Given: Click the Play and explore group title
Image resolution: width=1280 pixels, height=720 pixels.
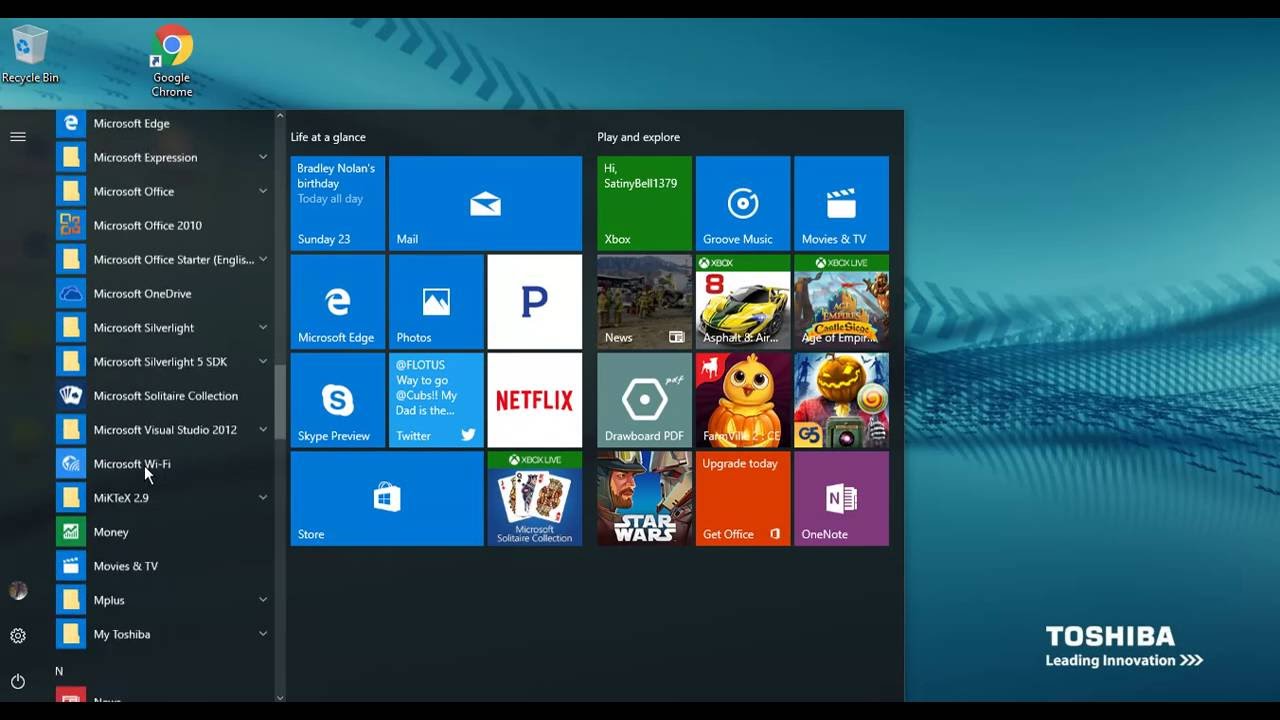Looking at the screenshot, I should [x=638, y=137].
